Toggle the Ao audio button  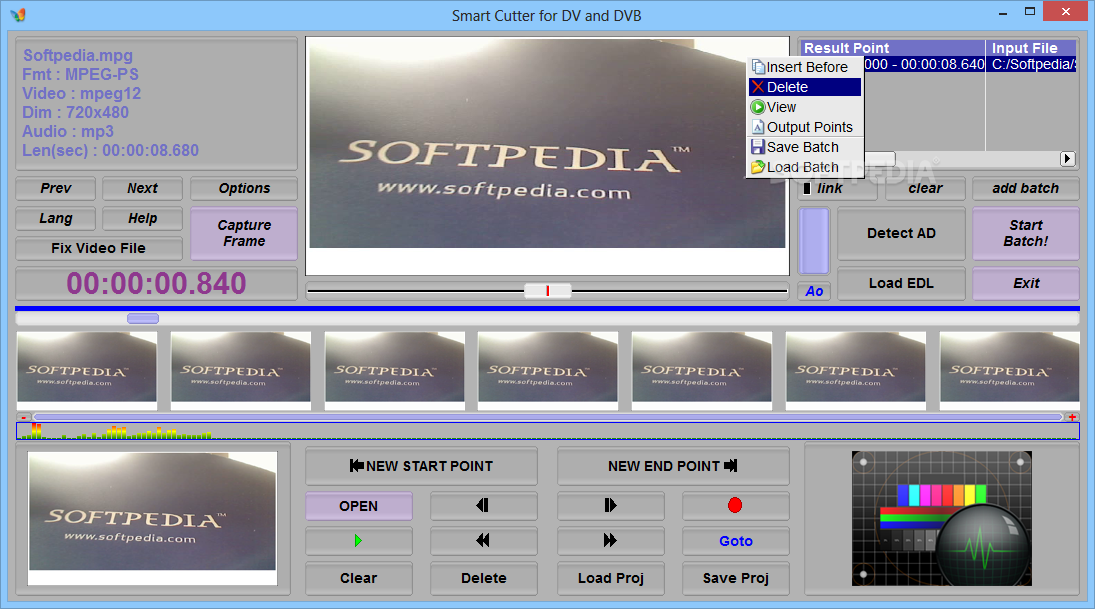click(814, 291)
